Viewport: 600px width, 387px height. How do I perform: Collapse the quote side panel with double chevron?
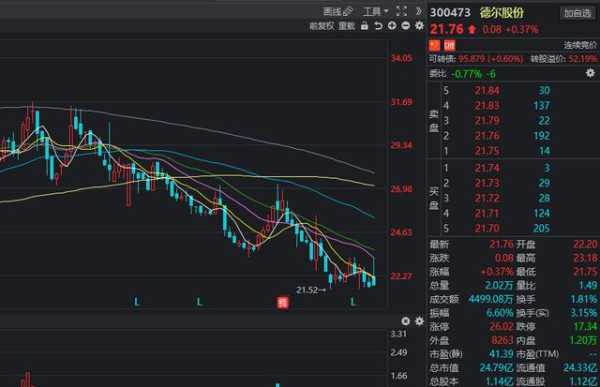click(419, 11)
